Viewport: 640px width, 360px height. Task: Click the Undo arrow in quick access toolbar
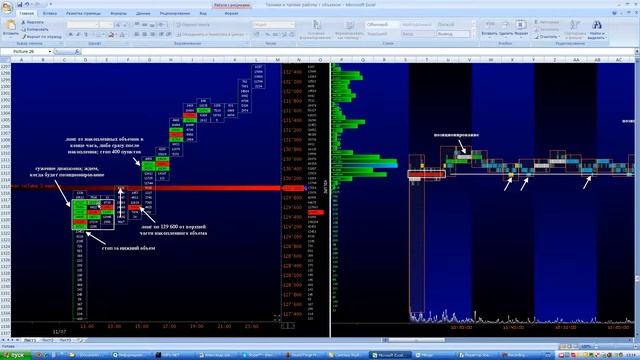[27, 4]
